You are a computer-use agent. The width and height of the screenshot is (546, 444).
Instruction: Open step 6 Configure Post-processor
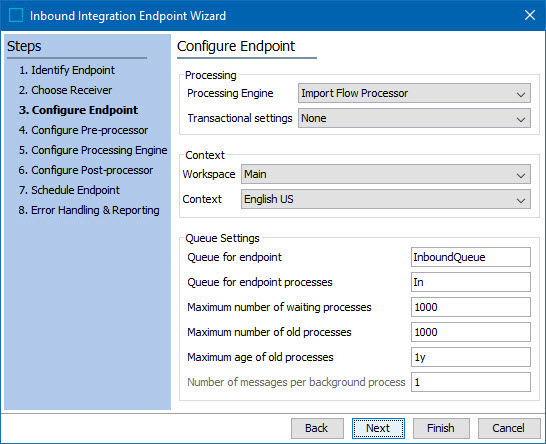[x=86, y=170]
